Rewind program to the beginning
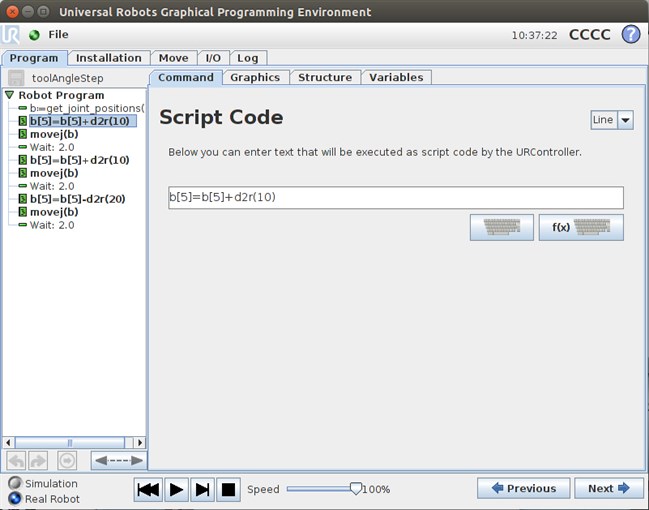 point(148,490)
